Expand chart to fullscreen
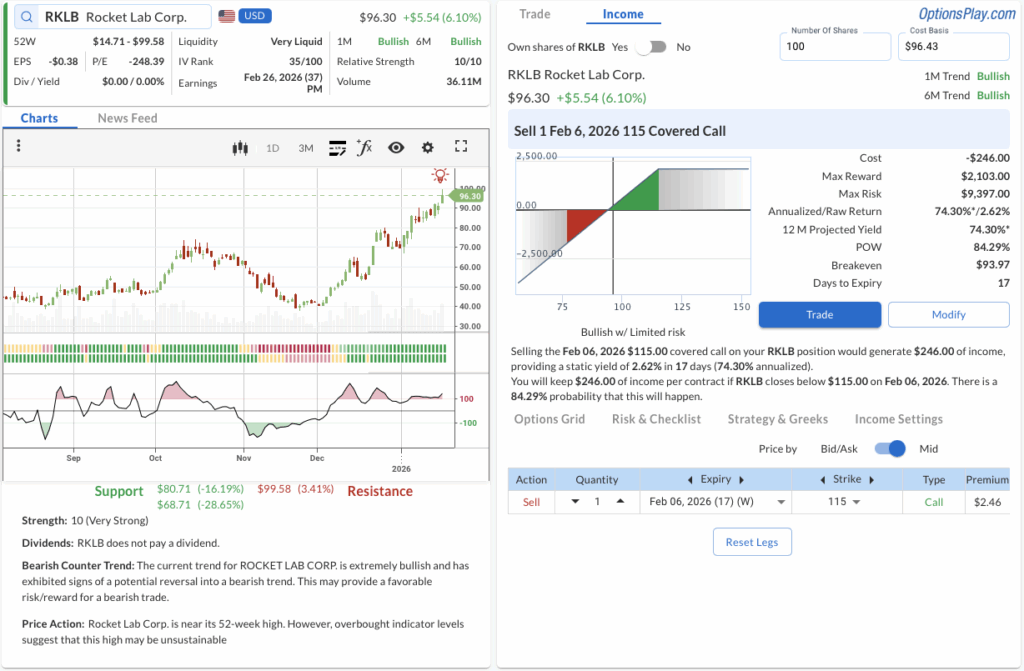The width and height of the screenshot is (1024, 671). pyautogui.click(x=461, y=147)
